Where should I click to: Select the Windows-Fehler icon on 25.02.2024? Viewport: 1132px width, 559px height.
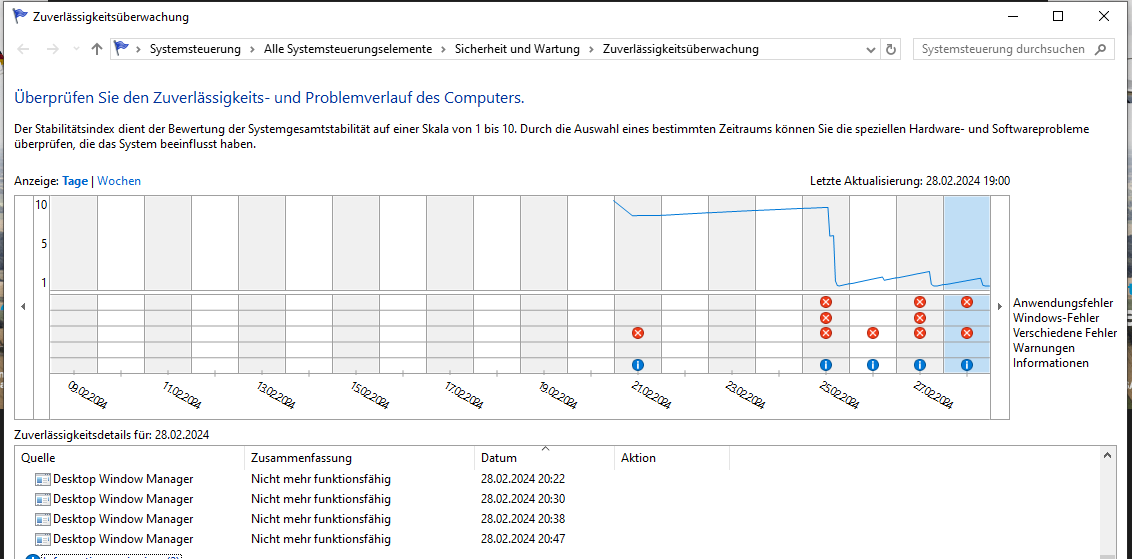click(826, 318)
